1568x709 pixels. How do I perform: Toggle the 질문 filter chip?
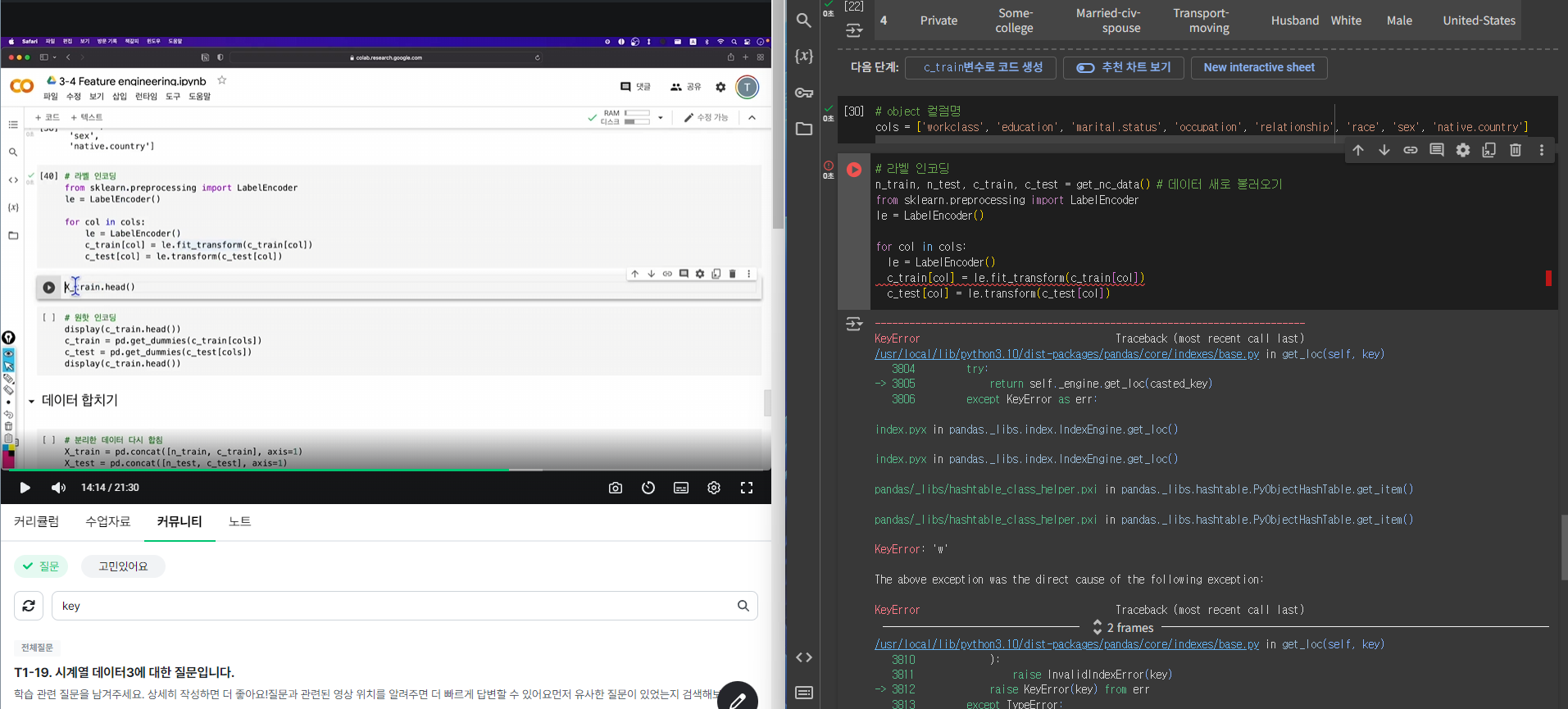pos(41,566)
